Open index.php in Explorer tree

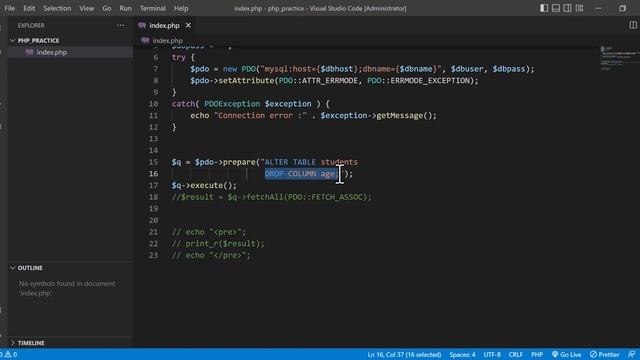pyautogui.click(x=51, y=52)
